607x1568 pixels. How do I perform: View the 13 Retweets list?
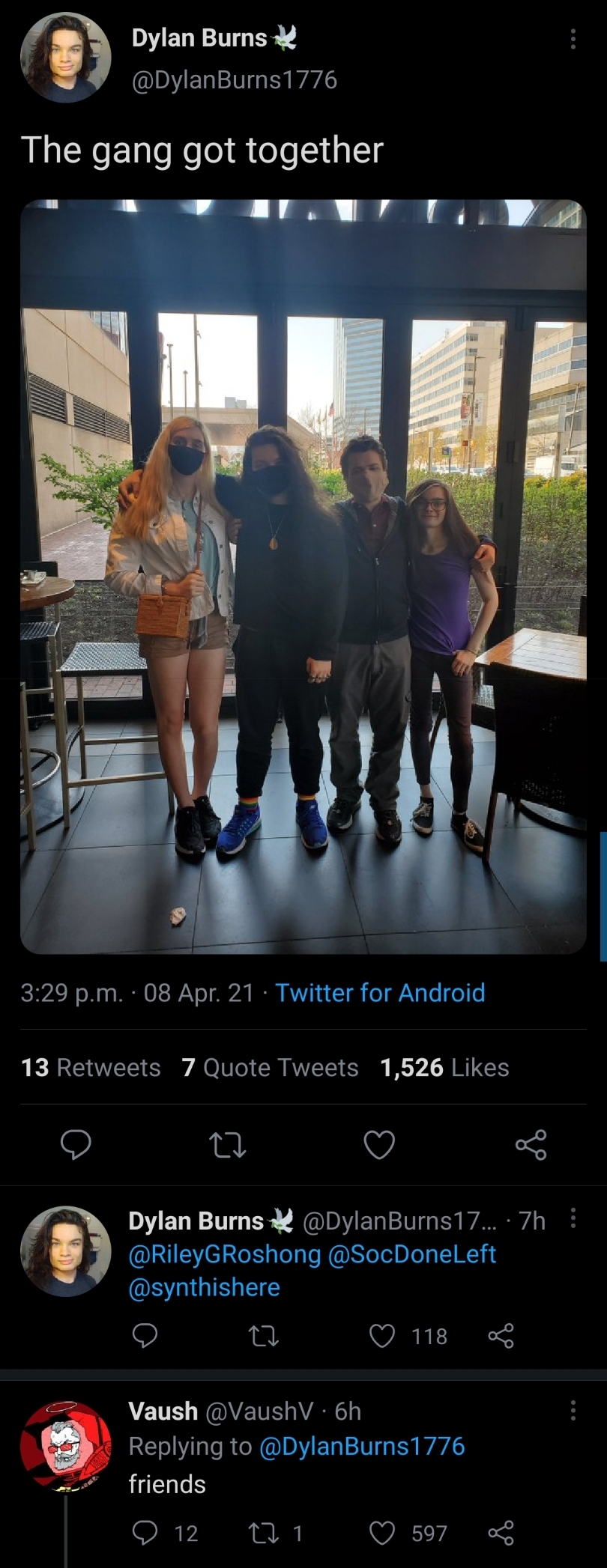click(x=91, y=1067)
